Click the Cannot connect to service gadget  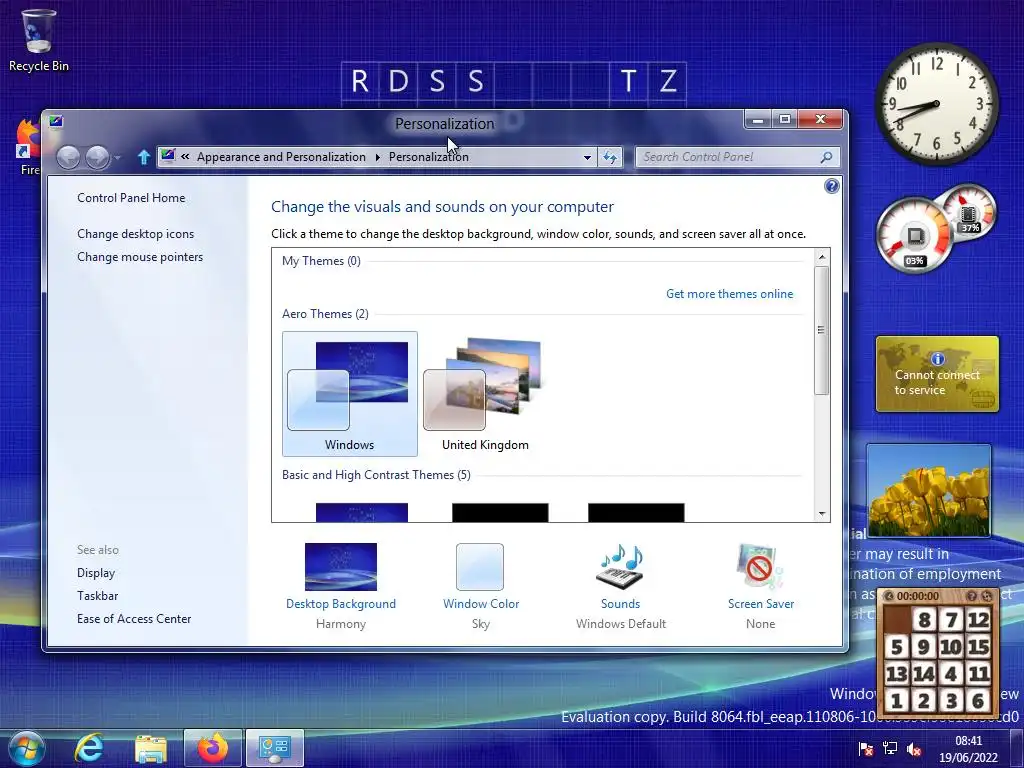coord(937,374)
